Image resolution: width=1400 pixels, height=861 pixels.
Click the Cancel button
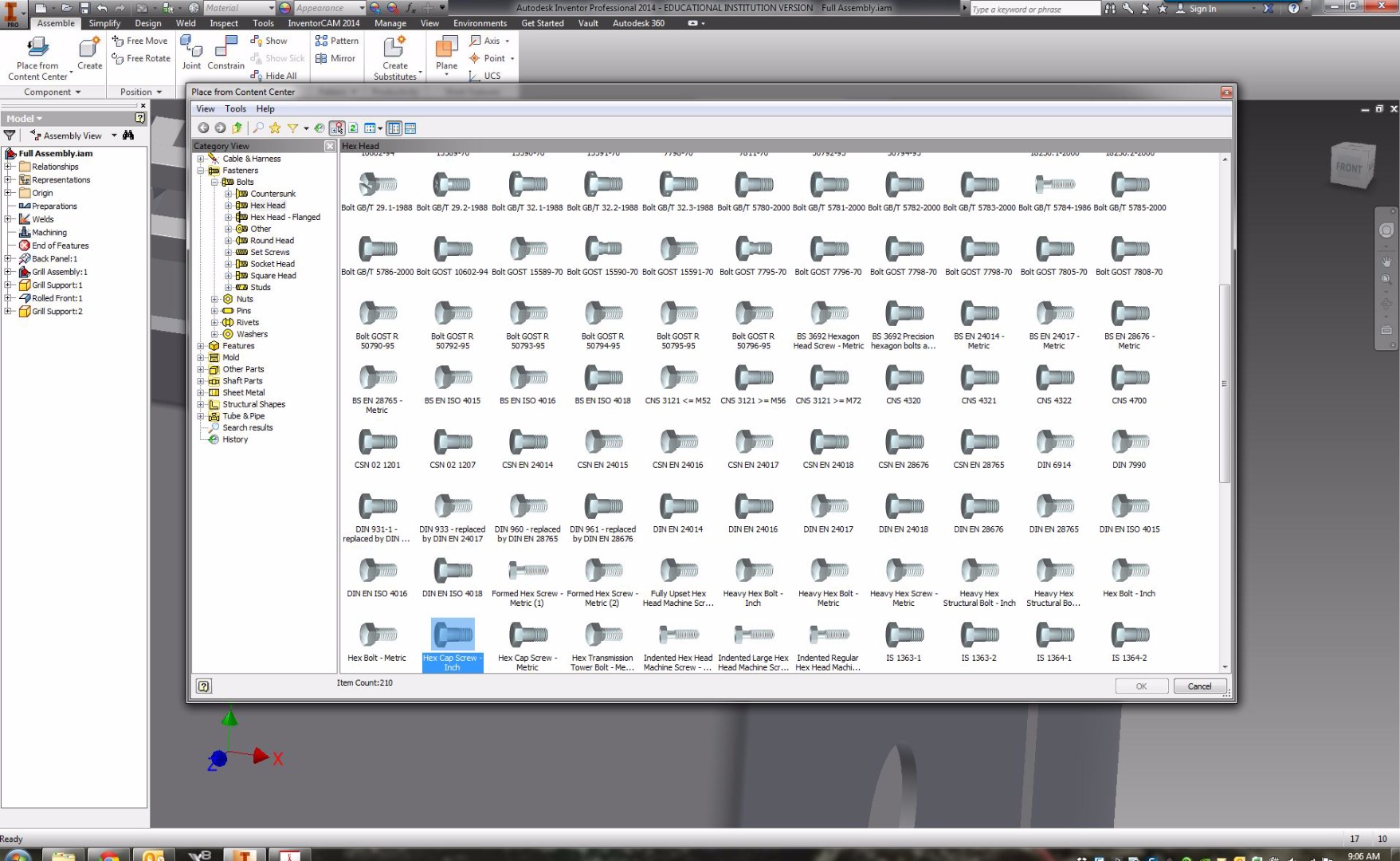pos(1199,686)
